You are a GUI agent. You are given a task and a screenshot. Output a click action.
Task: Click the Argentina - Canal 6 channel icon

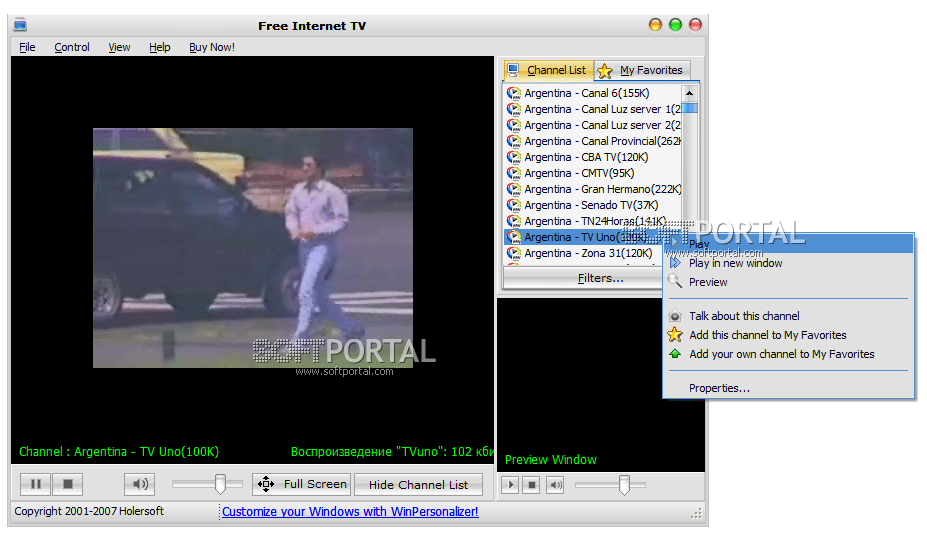[513, 93]
